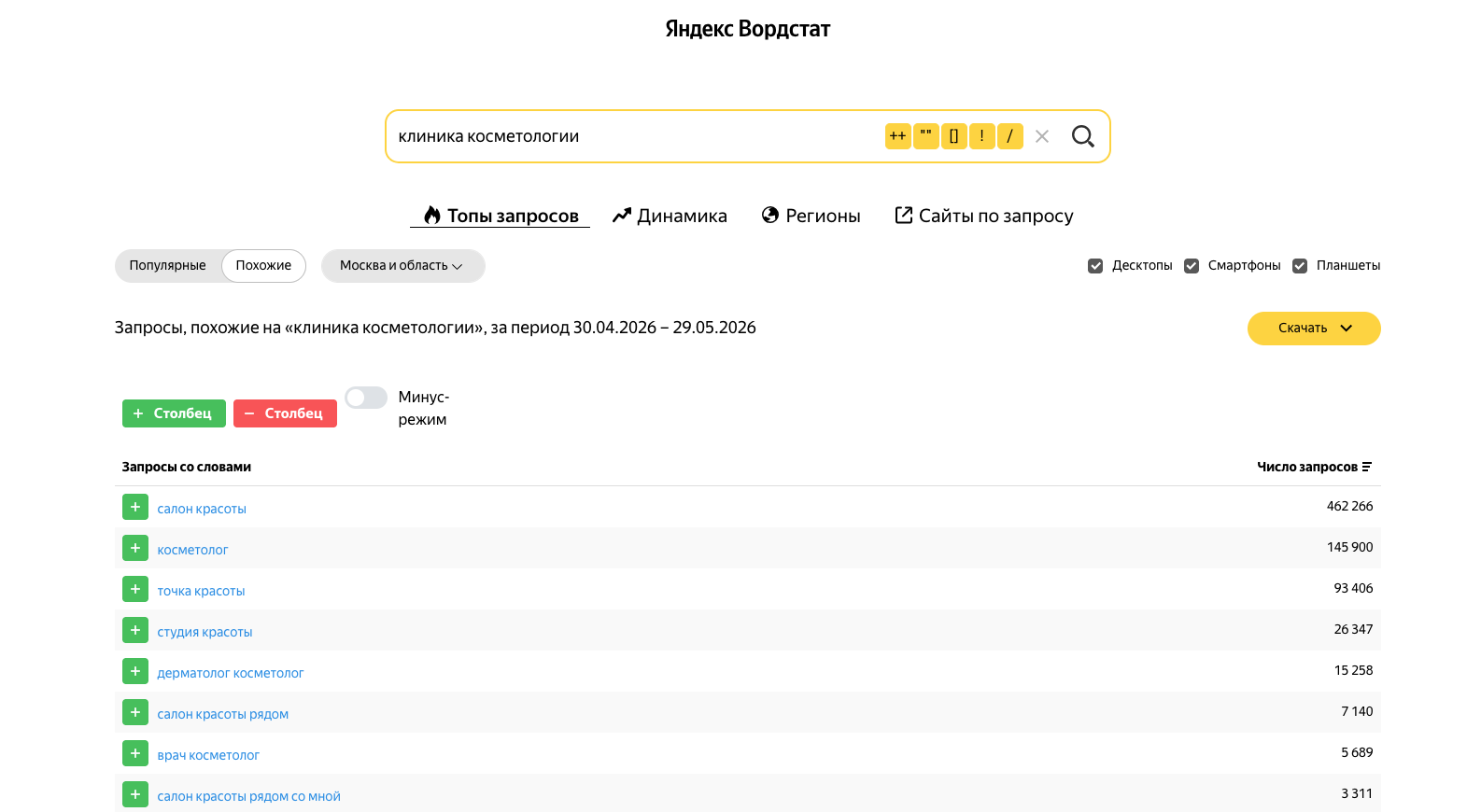Open the 'точка красоты' query link
Image resolution: width=1481 pixels, height=812 pixels.
(x=201, y=591)
